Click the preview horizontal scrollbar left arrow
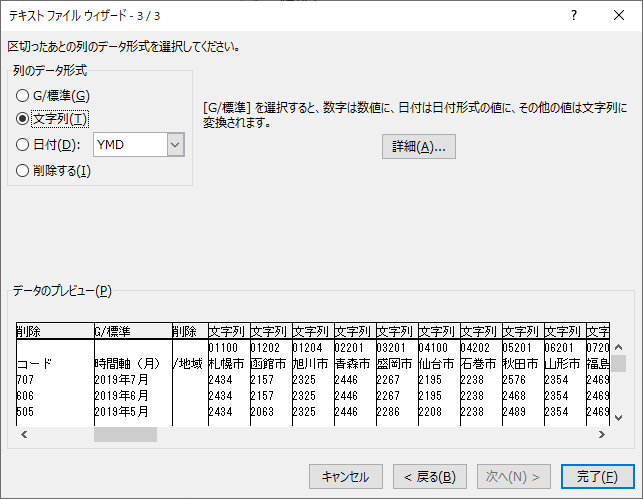This screenshot has width=643, height=499. click(22, 434)
